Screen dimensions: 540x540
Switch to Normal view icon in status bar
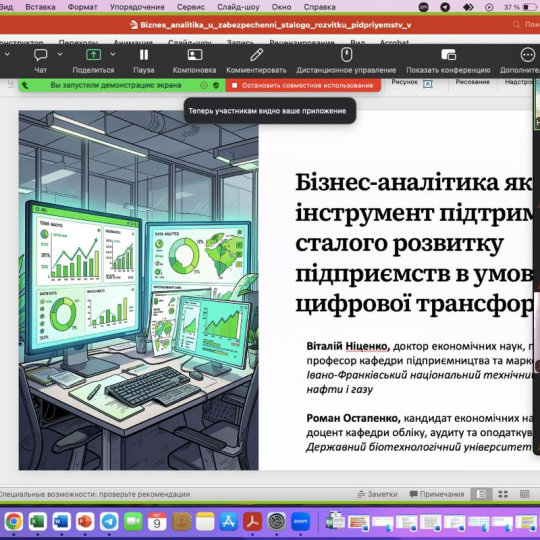pyautogui.click(x=481, y=494)
